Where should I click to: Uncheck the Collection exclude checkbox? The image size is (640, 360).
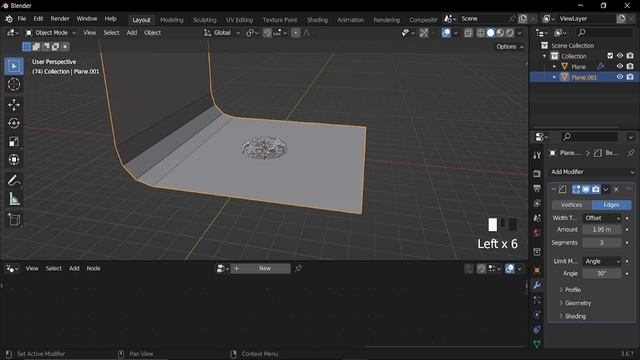click(610, 56)
